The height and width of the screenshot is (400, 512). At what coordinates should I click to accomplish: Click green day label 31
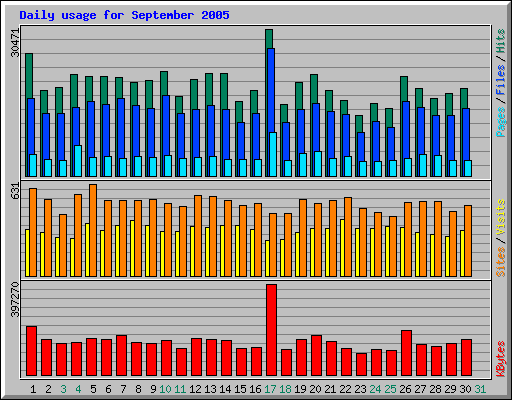(480, 389)
